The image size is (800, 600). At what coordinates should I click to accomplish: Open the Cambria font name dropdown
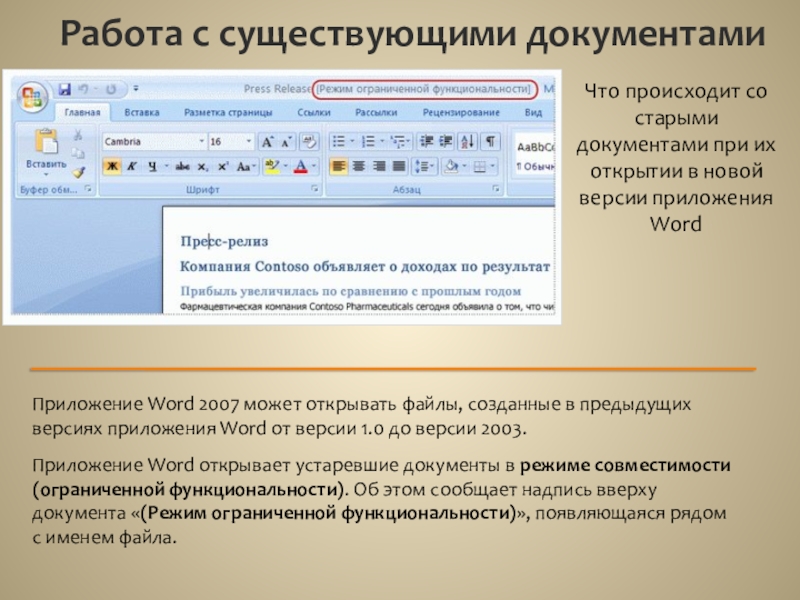coord(201,142)
